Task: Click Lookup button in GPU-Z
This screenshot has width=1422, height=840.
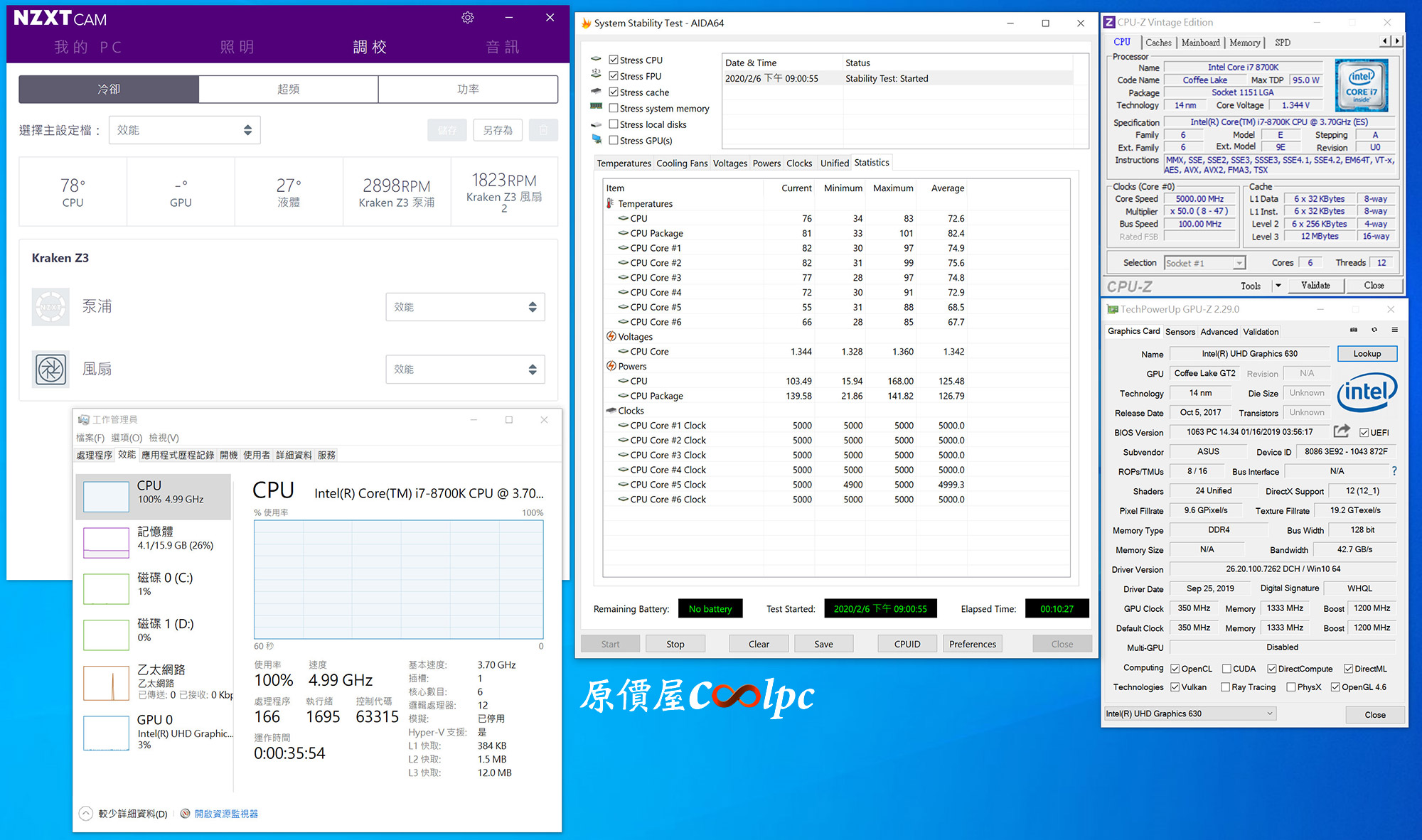Action: coord(1367,353)
